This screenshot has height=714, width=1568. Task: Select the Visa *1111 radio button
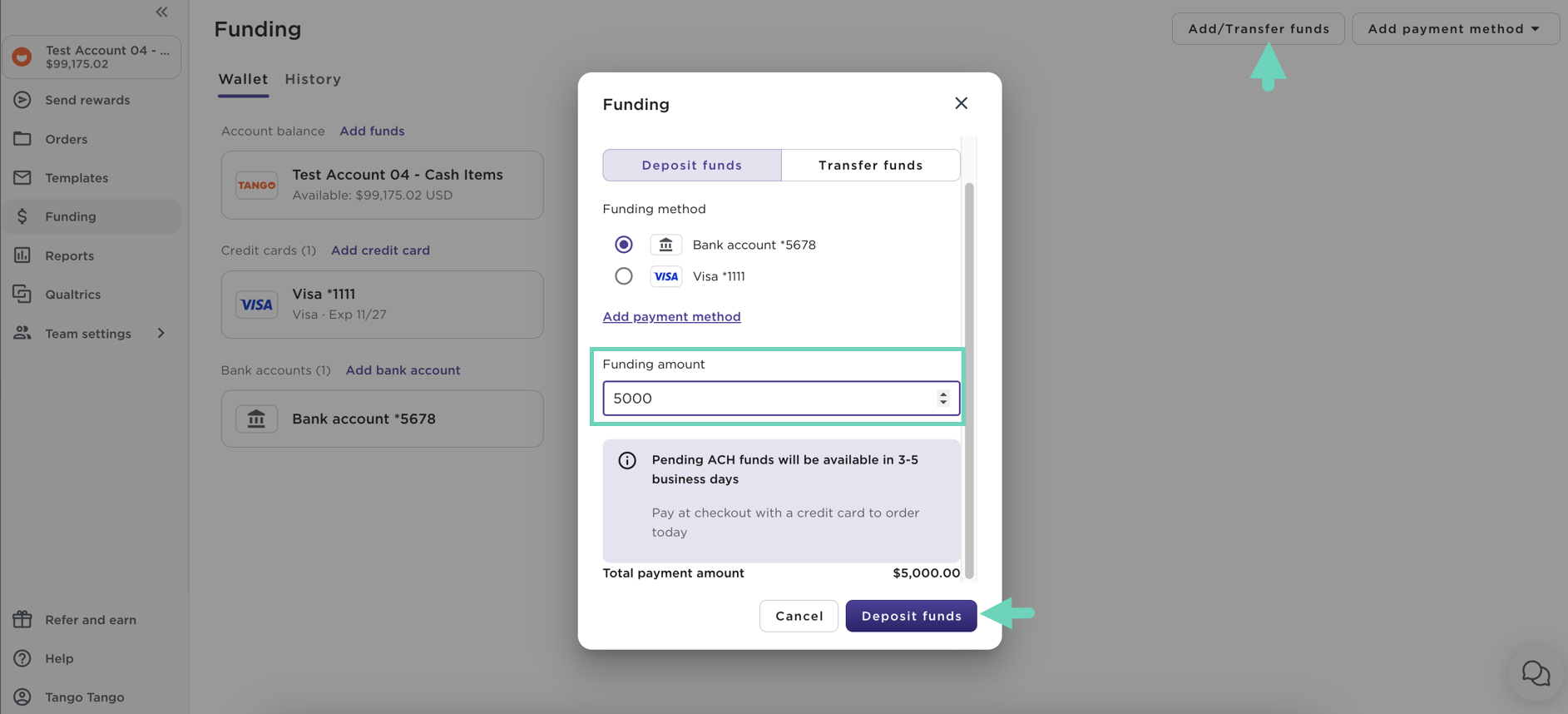[623, 276]
